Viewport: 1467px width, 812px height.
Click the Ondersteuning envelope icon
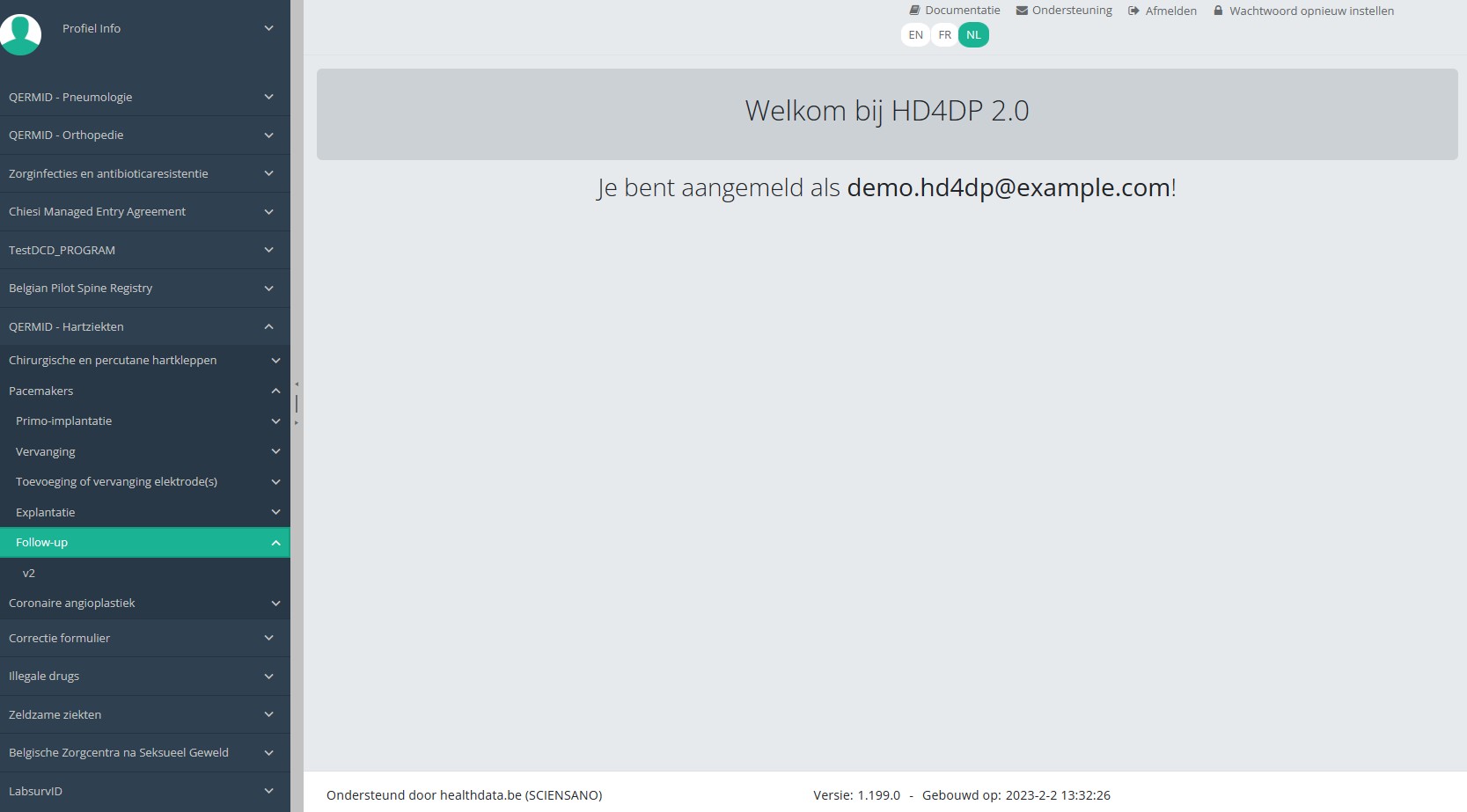pyautogui.click(x=1022, y=11)
